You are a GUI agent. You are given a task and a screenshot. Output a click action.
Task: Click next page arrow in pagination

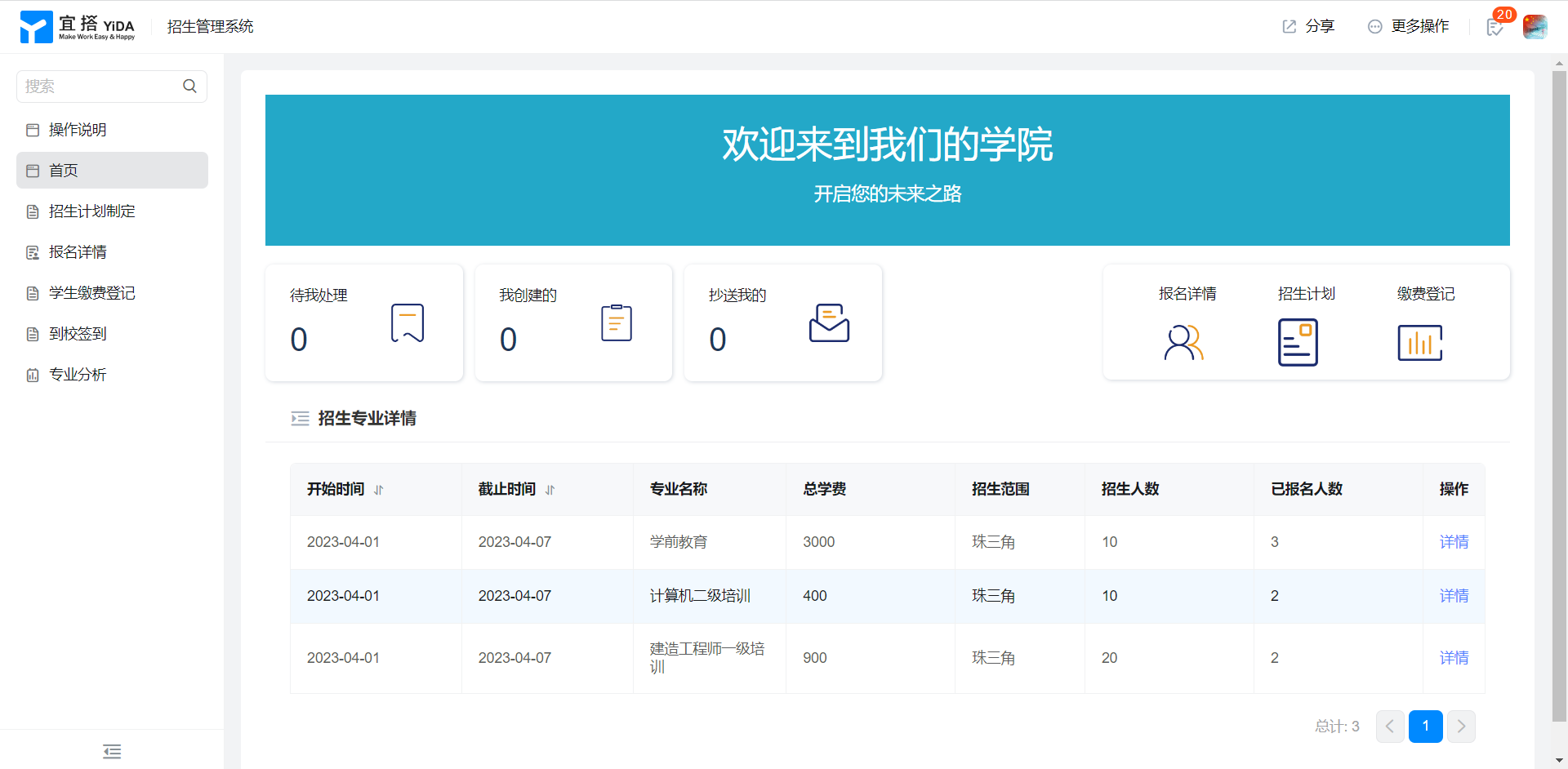tap(1461, 727)
